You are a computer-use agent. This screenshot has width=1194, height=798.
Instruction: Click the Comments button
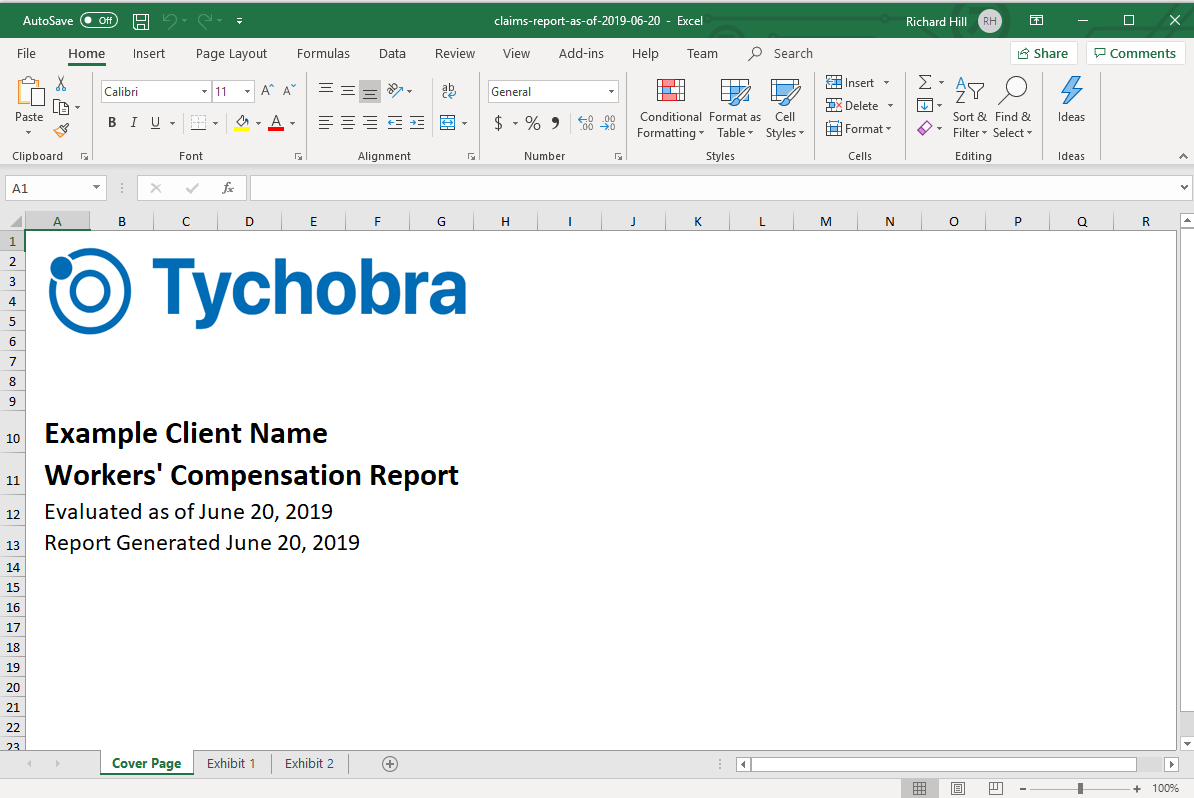coord(1135,53)
